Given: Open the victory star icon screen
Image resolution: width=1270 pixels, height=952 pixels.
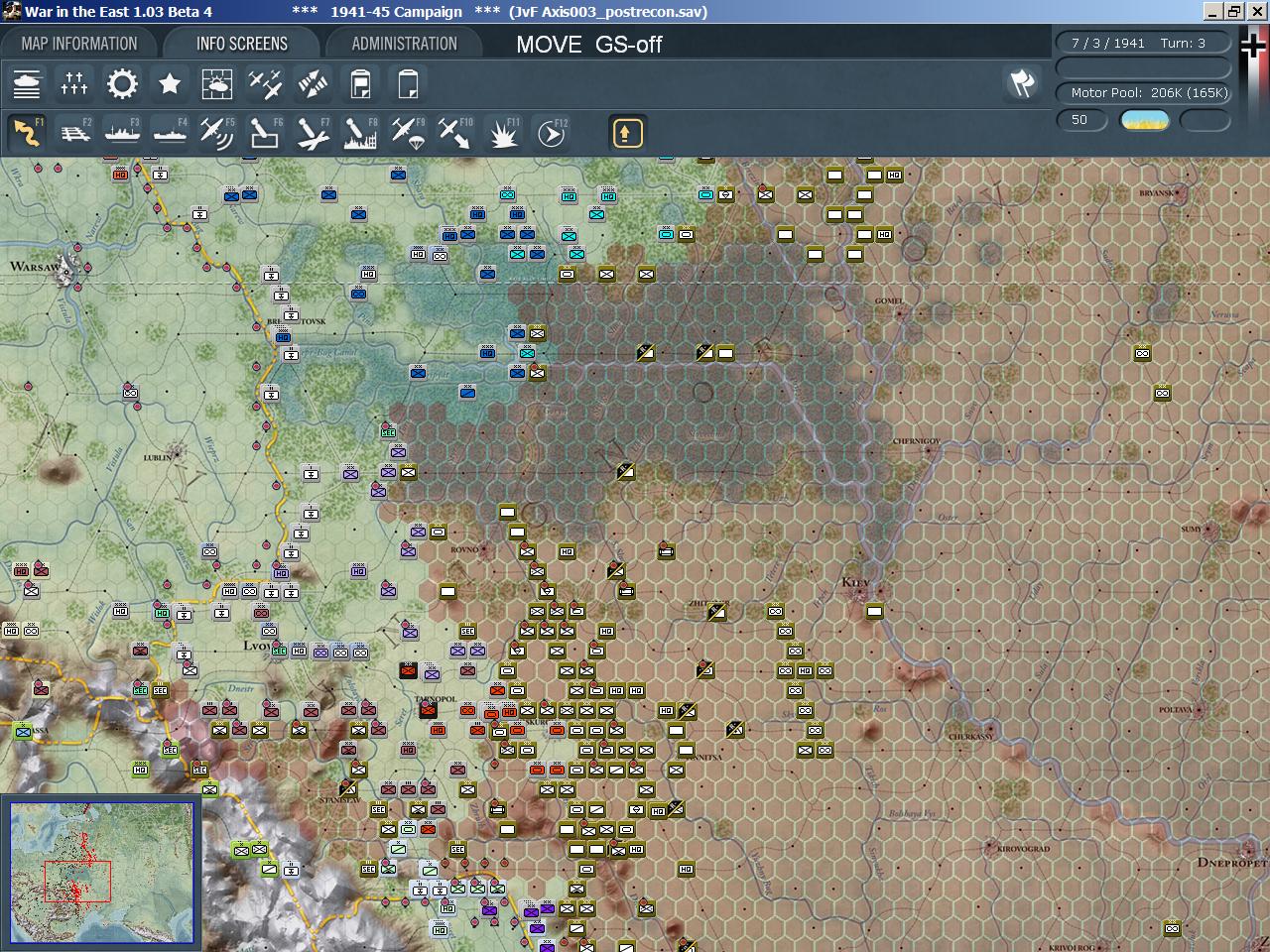Looking at the screenshot, I should tap(170, 84).
